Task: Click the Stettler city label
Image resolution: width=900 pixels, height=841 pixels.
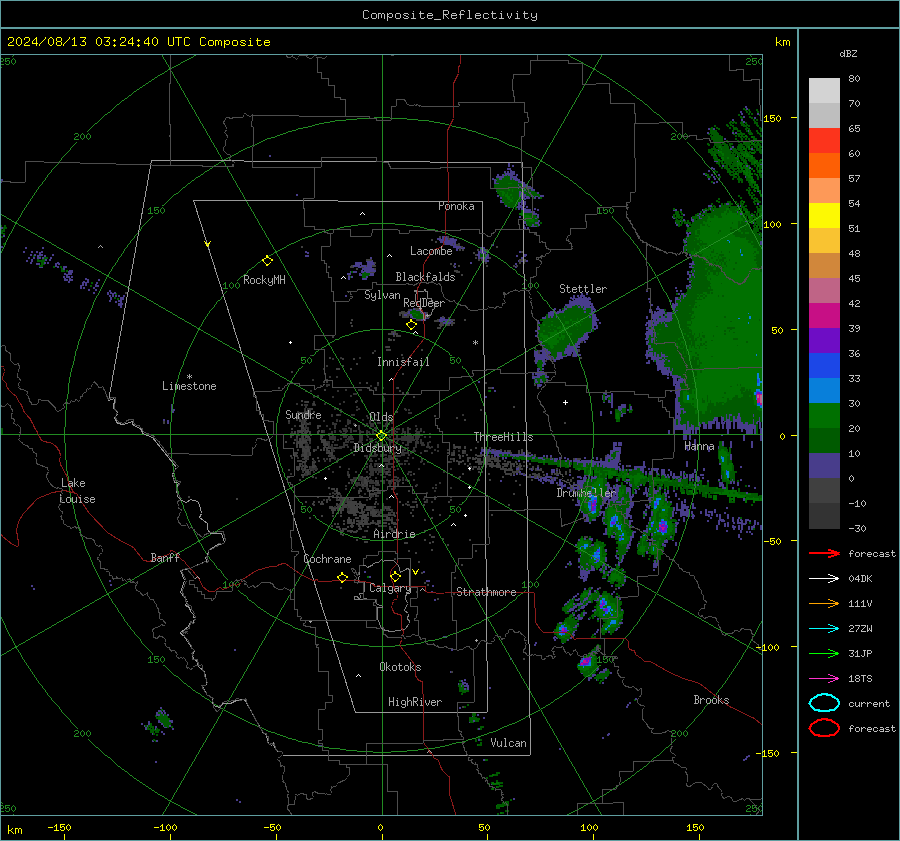Action: point(583,289)
